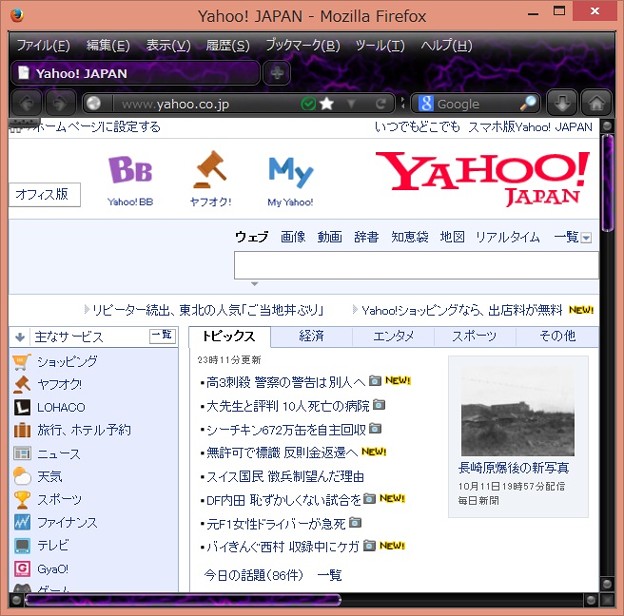The height and width of the screenshot is (616, 624).
Task: Expand the 一覧 search category dropdown
Action: (586, 238)
